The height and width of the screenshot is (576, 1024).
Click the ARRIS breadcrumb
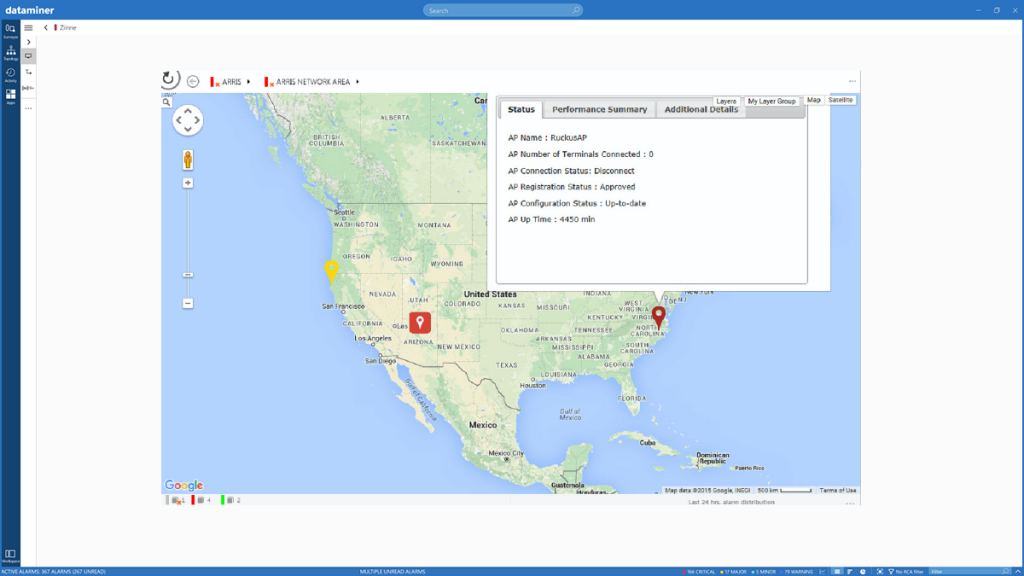tap(231, 82)
